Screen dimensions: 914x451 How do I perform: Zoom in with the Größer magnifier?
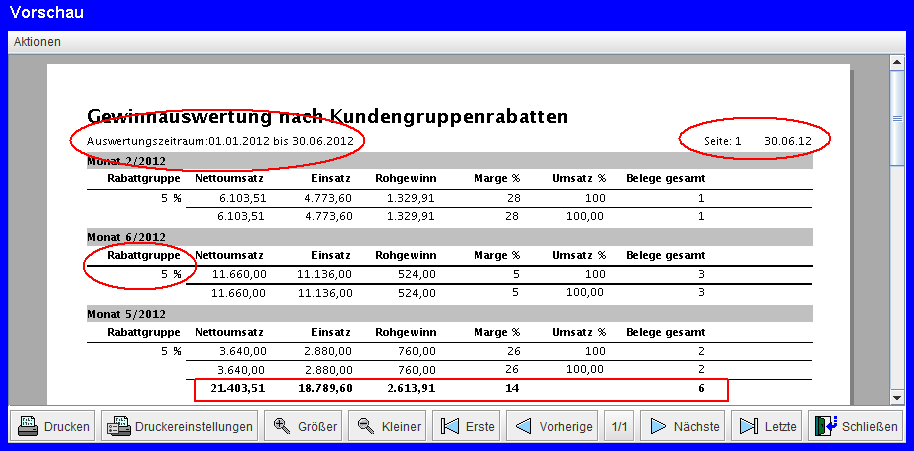tap(301, 426)
